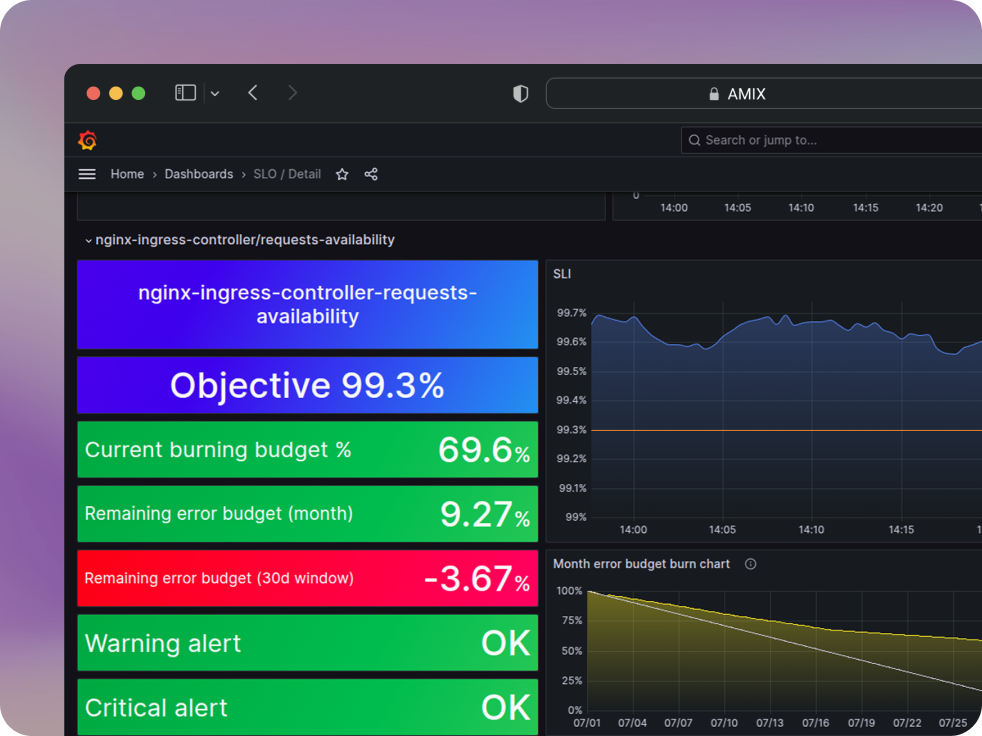Viewport: 982px width, 736px height.
Task: Click the Warning alert OK panel
Action: coord(308,643)
